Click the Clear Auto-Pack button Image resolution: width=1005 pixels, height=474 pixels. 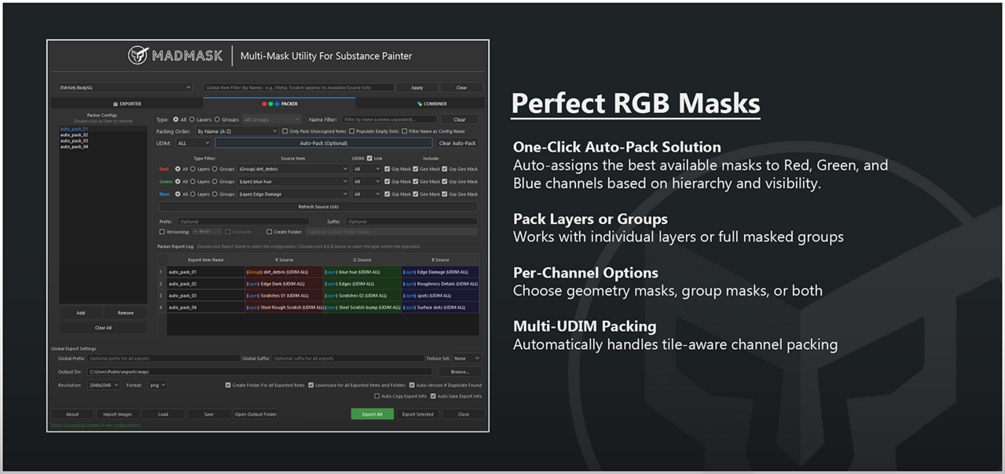coord(458,143)
